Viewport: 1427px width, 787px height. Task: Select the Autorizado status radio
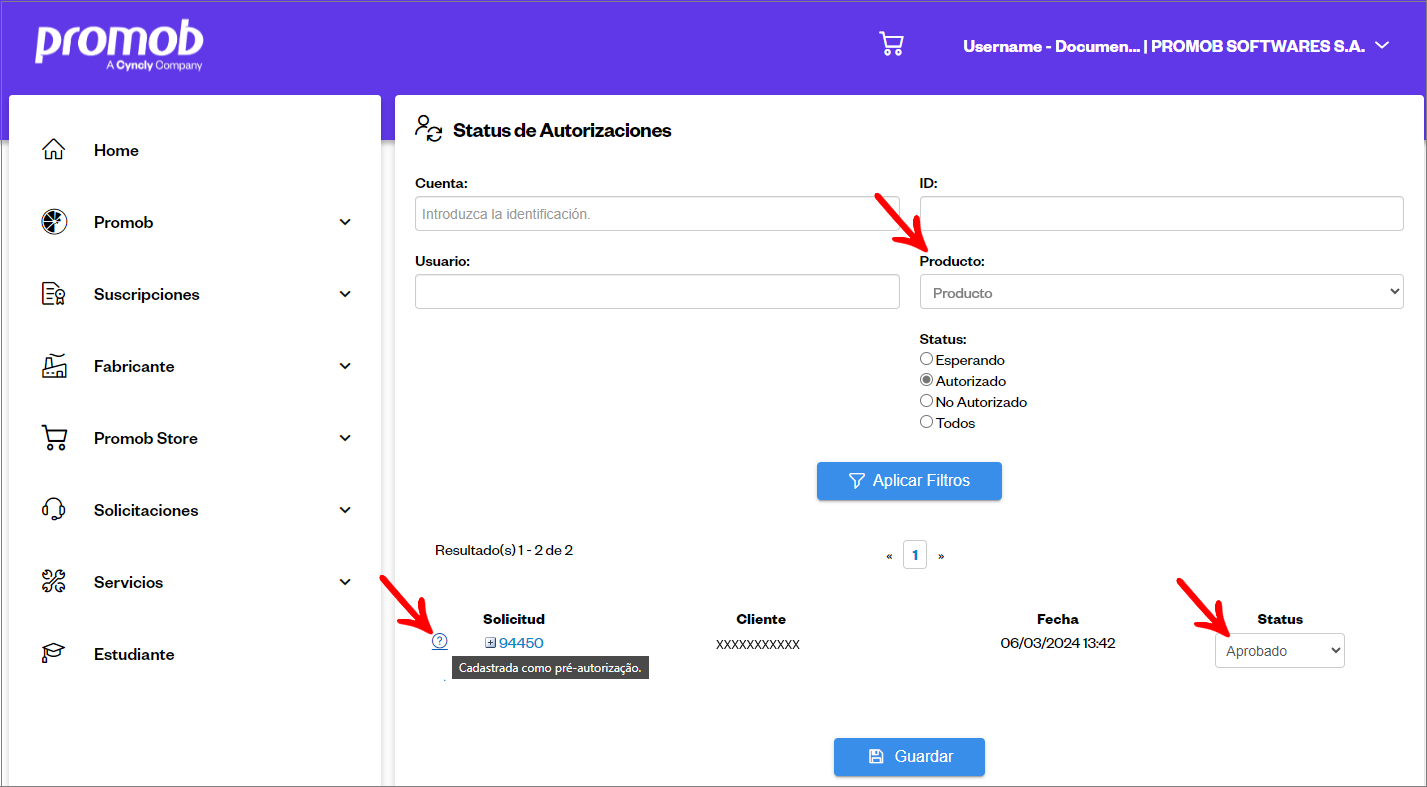[926, 380]
